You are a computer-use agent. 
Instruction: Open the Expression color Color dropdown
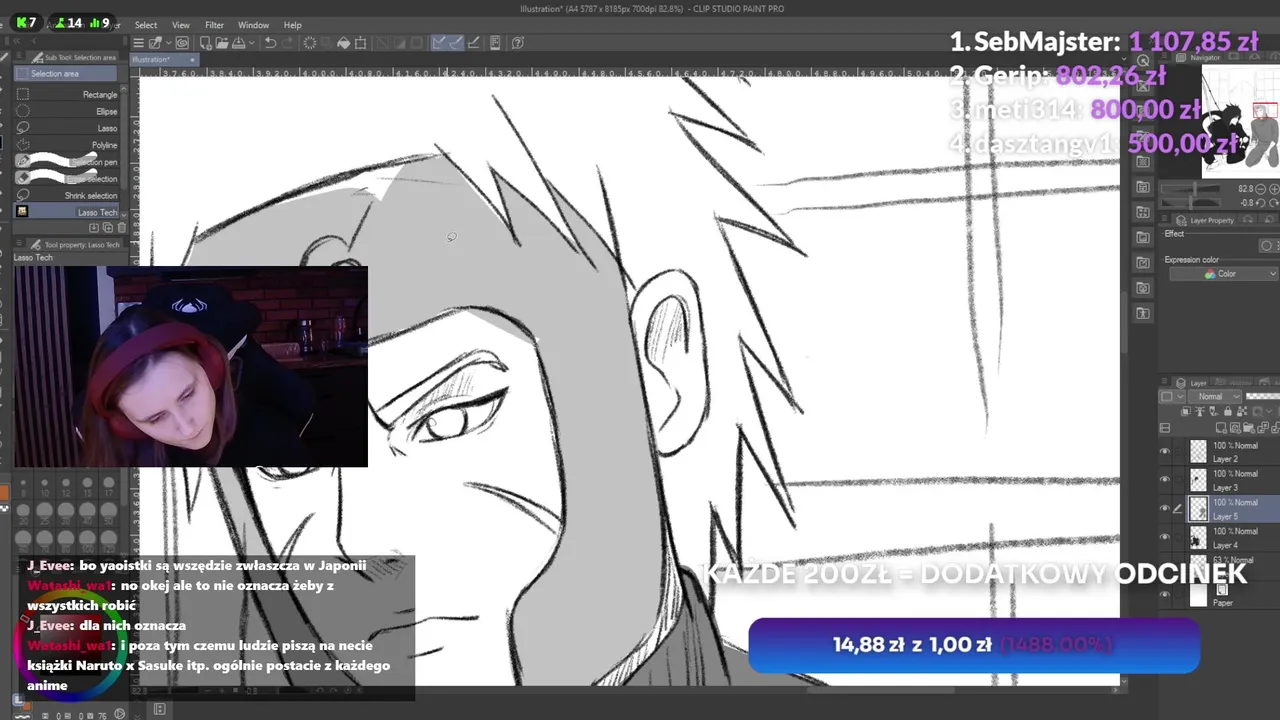pyautogui.click(x=1224, y=274)
